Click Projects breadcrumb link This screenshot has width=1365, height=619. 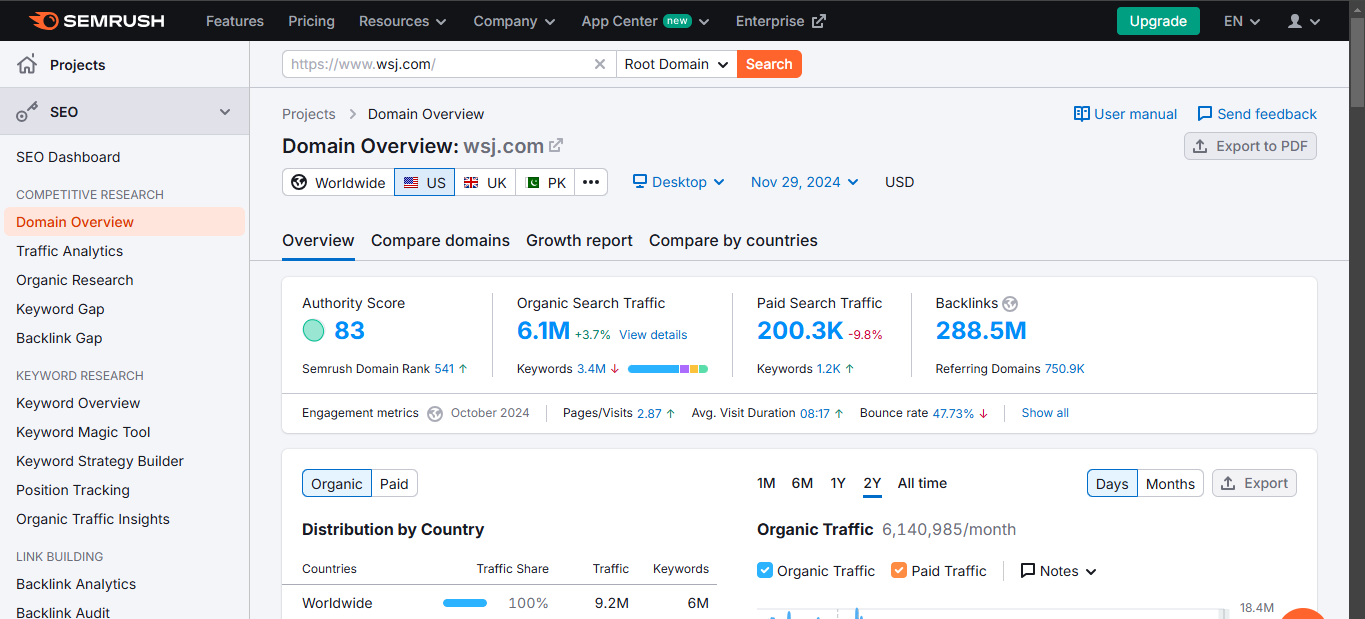tap(309, 114)
